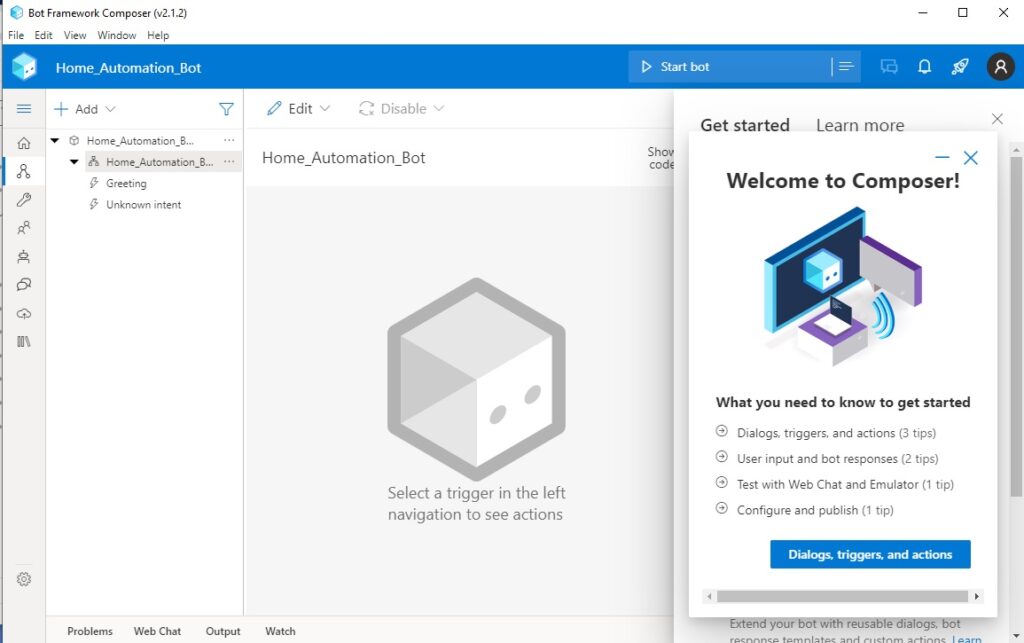Screen dimensions: 1024x643
Task: Open the settings gear in sidebar
Action: coord(24,579)
